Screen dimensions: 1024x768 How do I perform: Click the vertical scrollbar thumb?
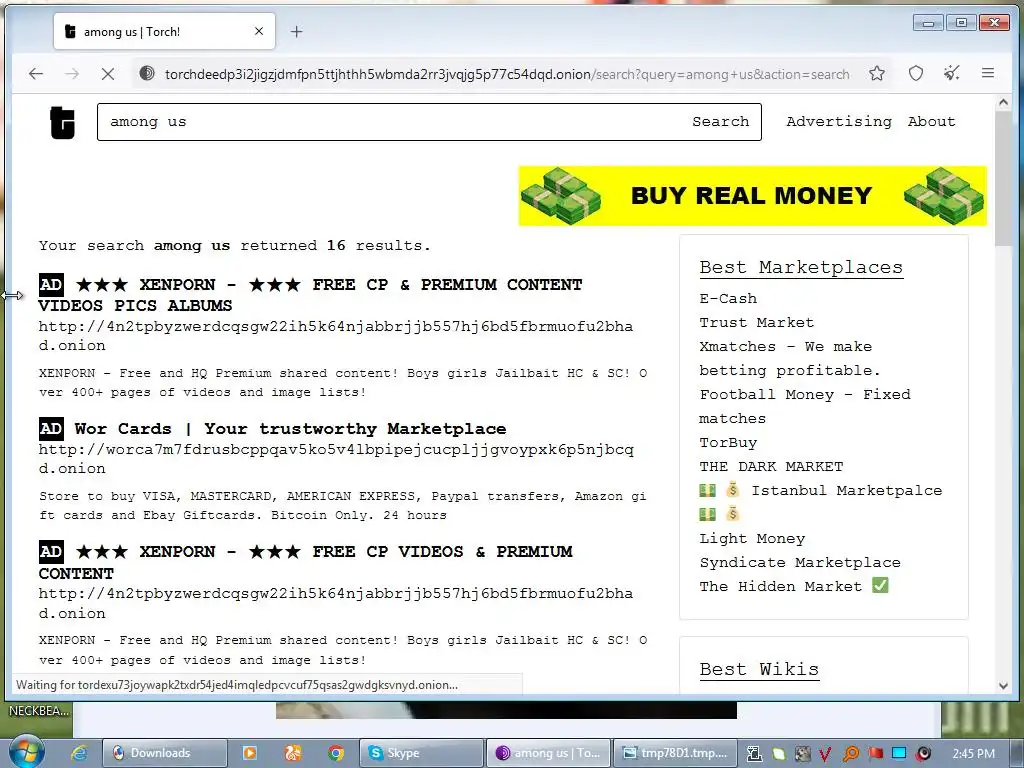1003,178
